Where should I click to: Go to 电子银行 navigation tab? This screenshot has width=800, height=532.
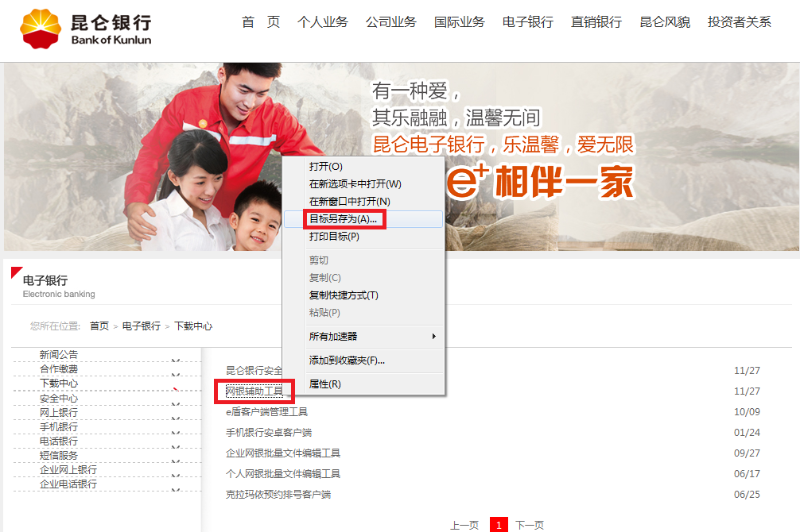tap(527, 22)
